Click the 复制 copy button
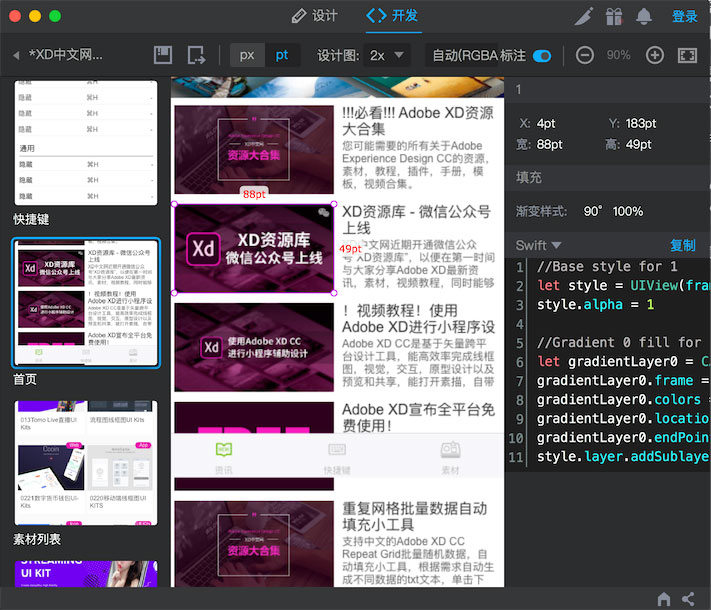Screen dimensions: 711x610 682,245
